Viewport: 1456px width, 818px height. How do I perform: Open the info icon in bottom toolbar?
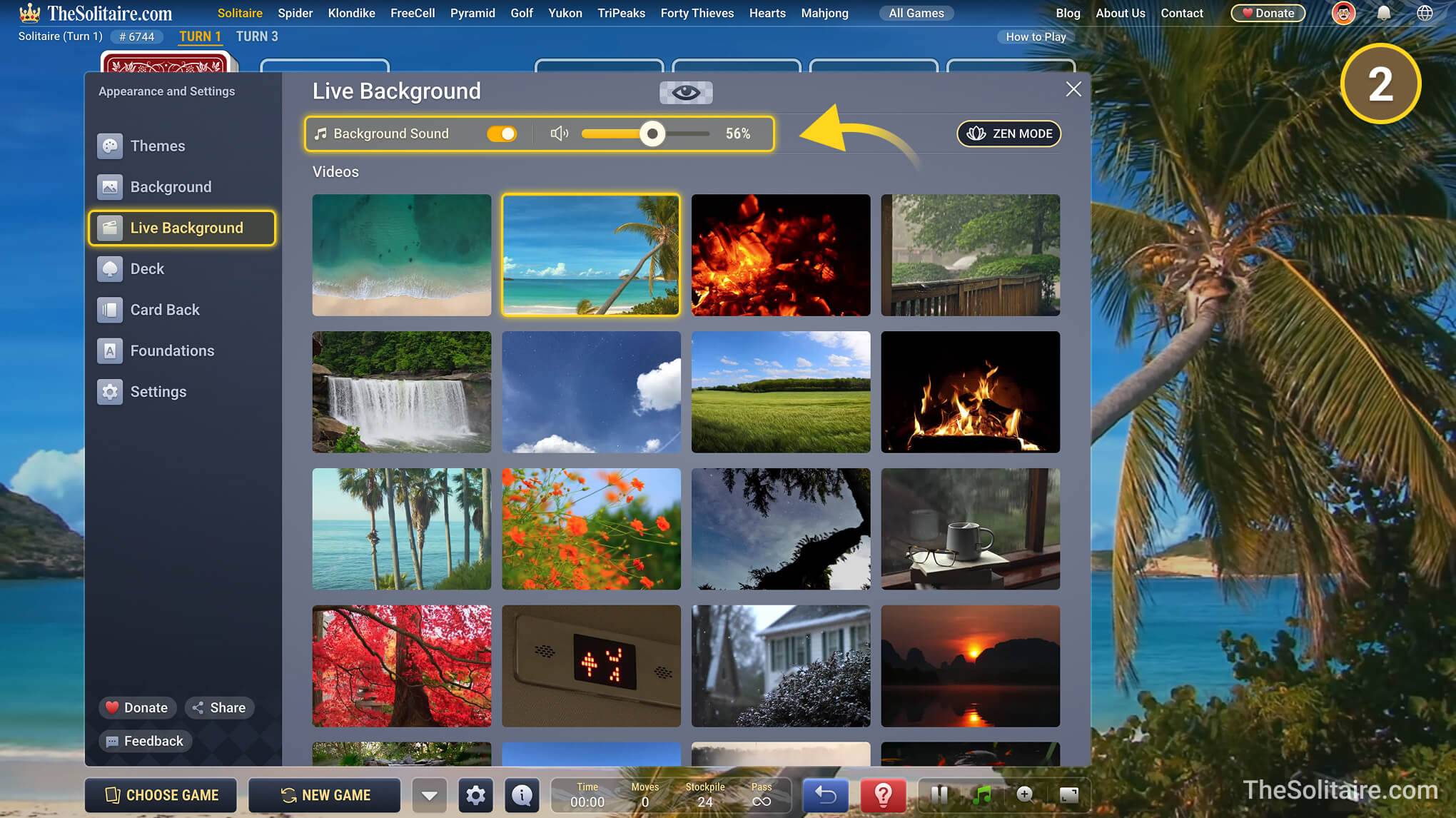coord(522,795)
